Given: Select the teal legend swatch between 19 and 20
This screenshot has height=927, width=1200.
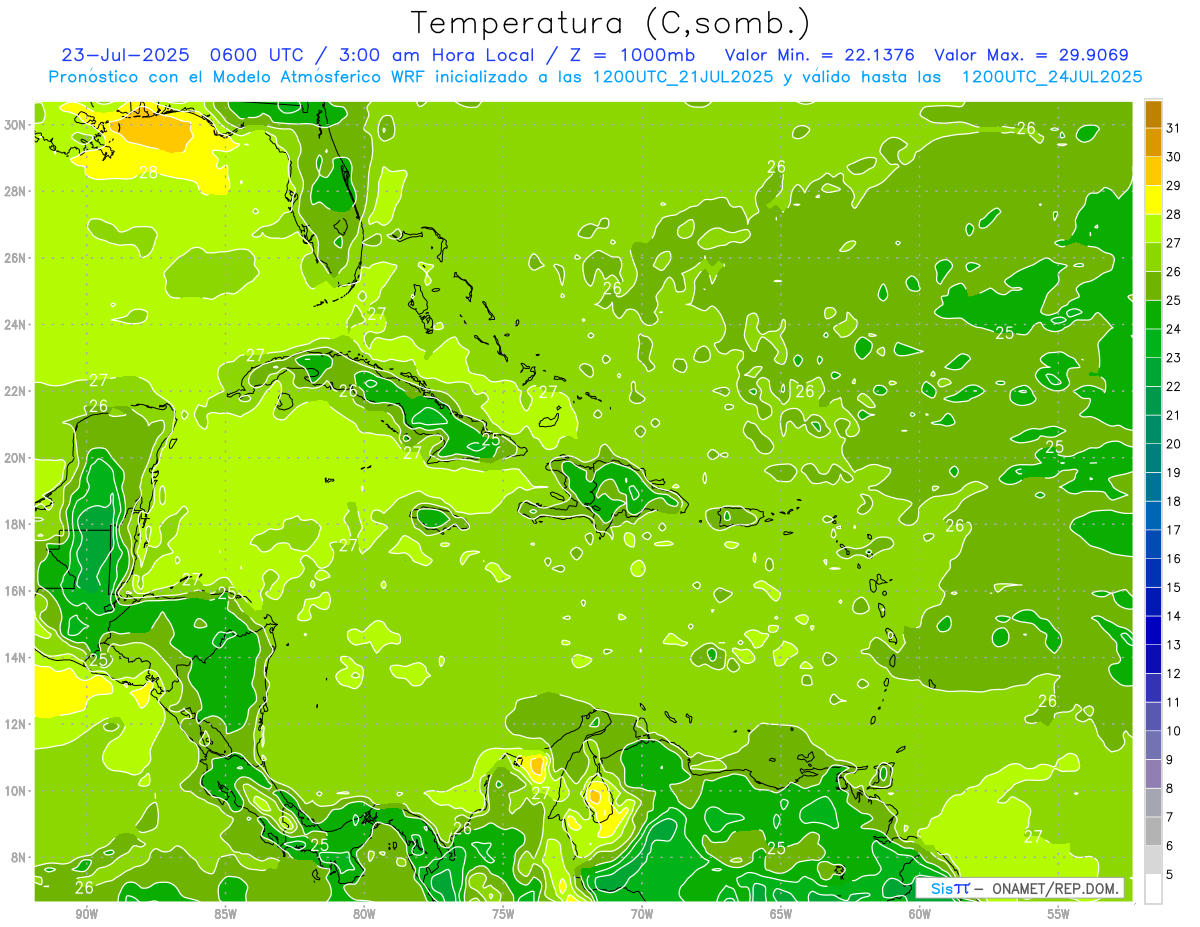Looking at the screenshot, I should 1153,458.
